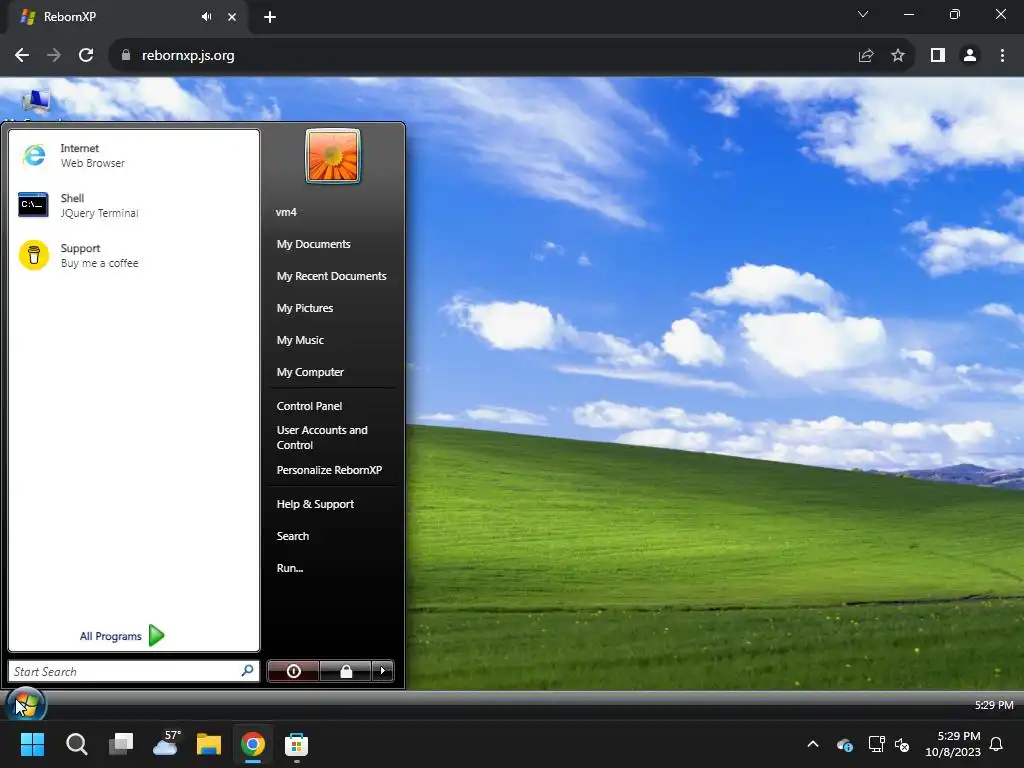Open the notifications bell
The height and width of the screenshot is (768, 1024).
click(x=997, y=744)
